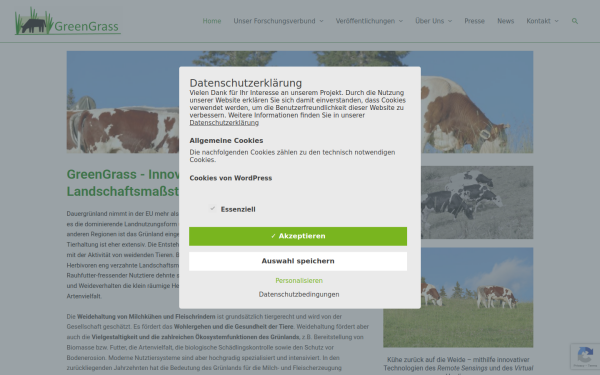Follow the underlined Datenschutzerklärung link

(x=224, y=122)
